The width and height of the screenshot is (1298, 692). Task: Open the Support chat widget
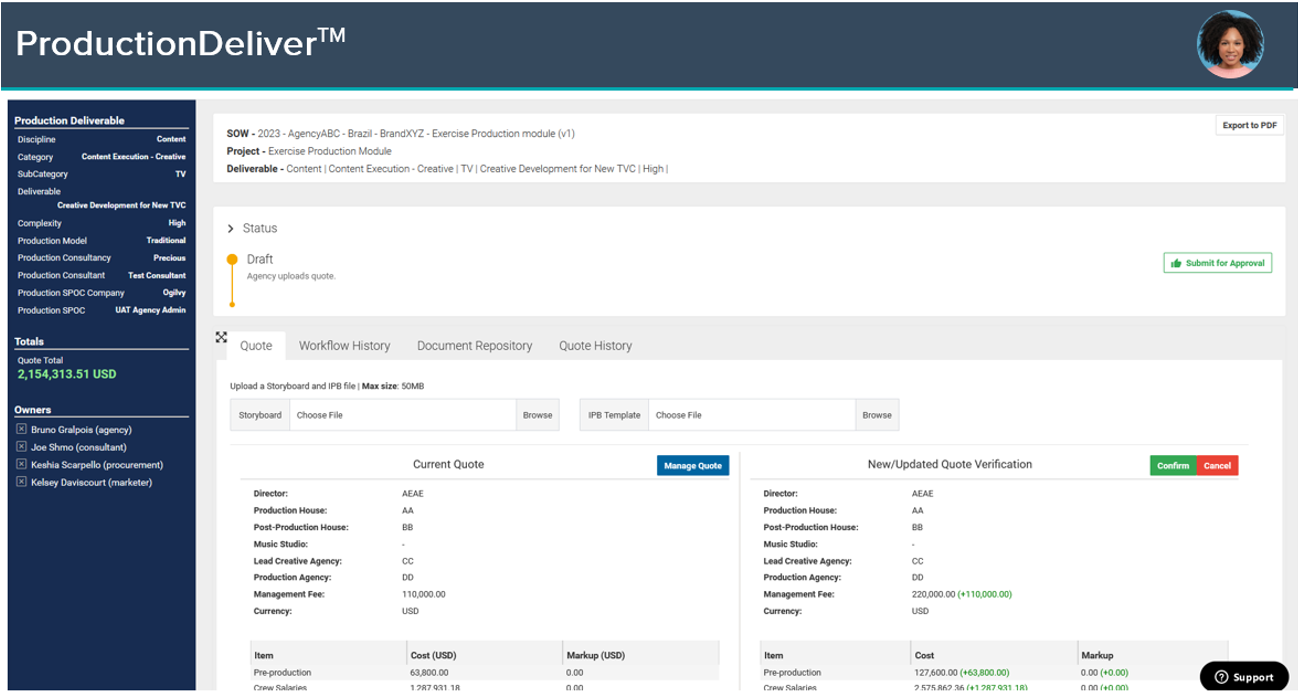(x=1244, y=677)
